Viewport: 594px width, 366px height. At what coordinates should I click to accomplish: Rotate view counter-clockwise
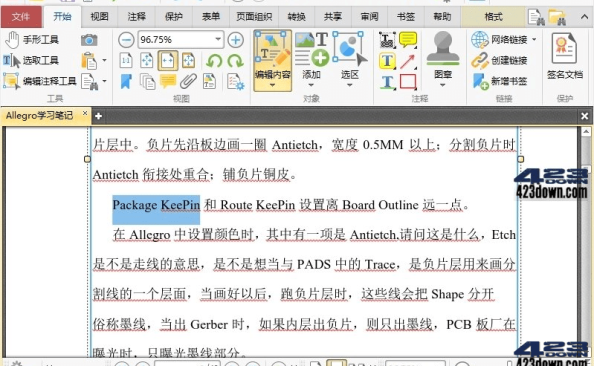tap(214, 61)
